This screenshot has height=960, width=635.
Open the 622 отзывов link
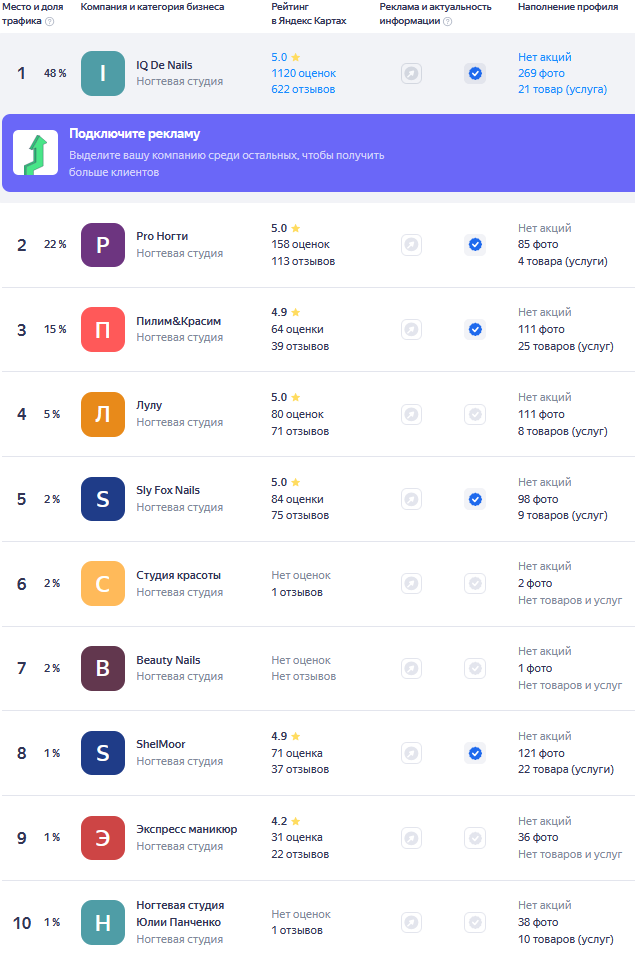tap(303, 89)
